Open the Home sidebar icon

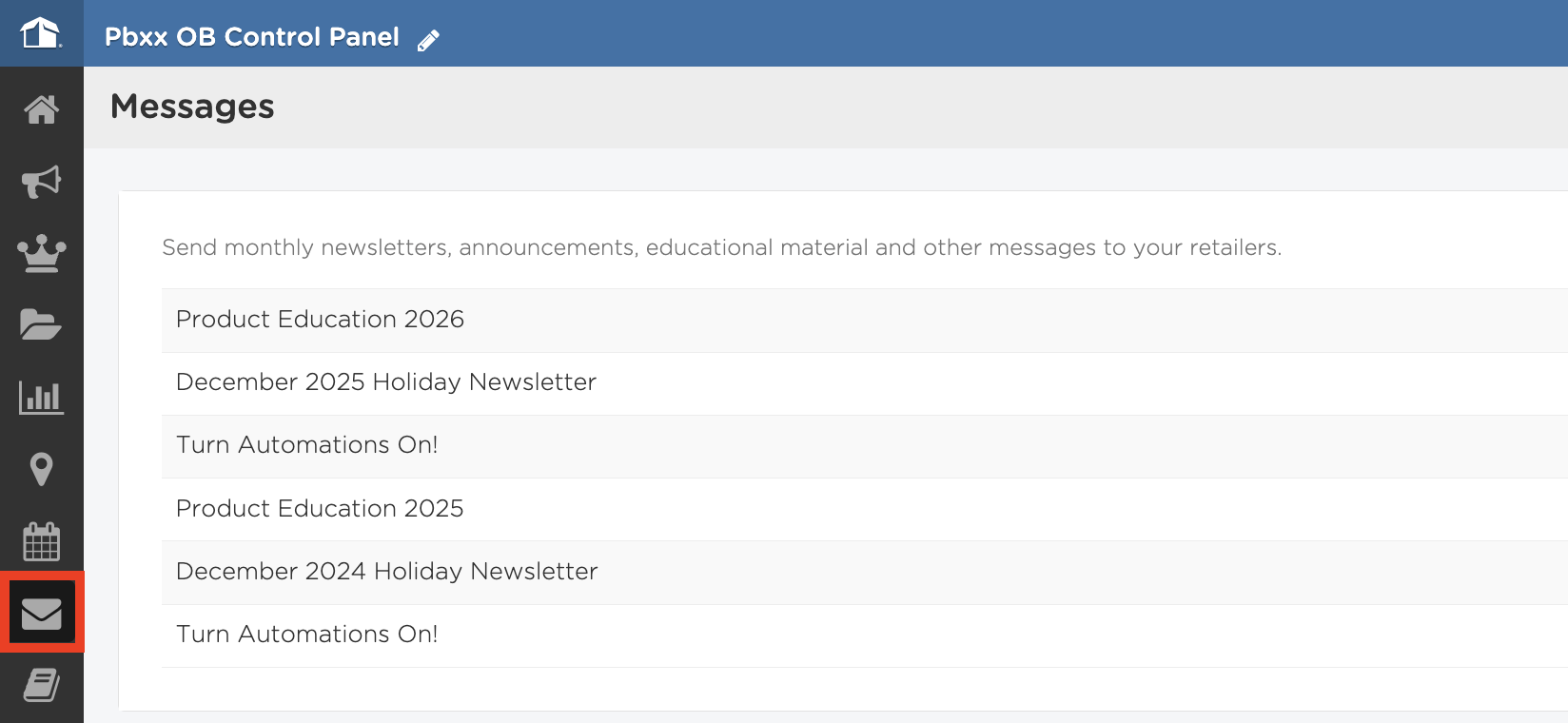pyautogui.click(x=41, y=109)
